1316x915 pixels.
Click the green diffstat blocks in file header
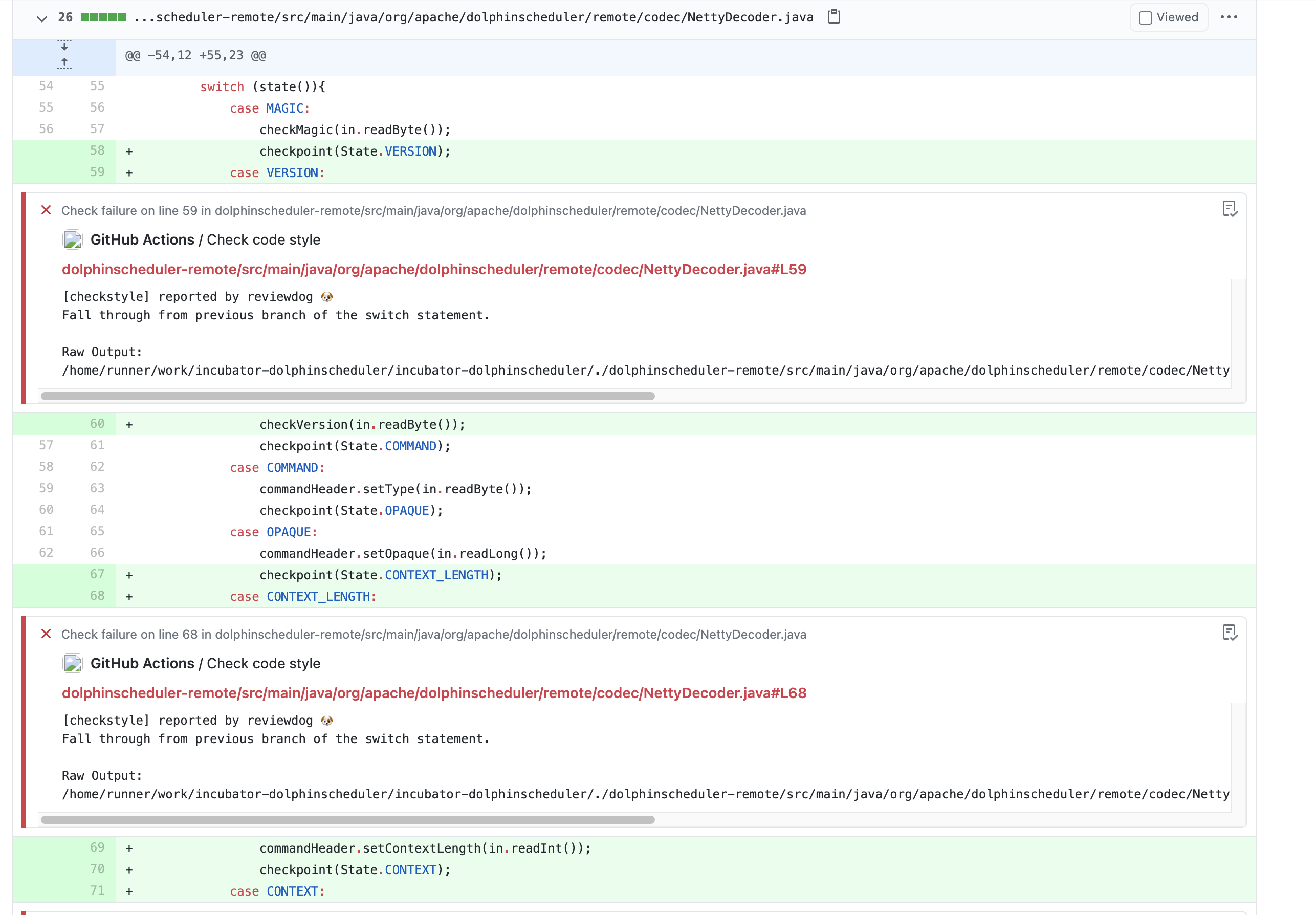tap(103, 17)
